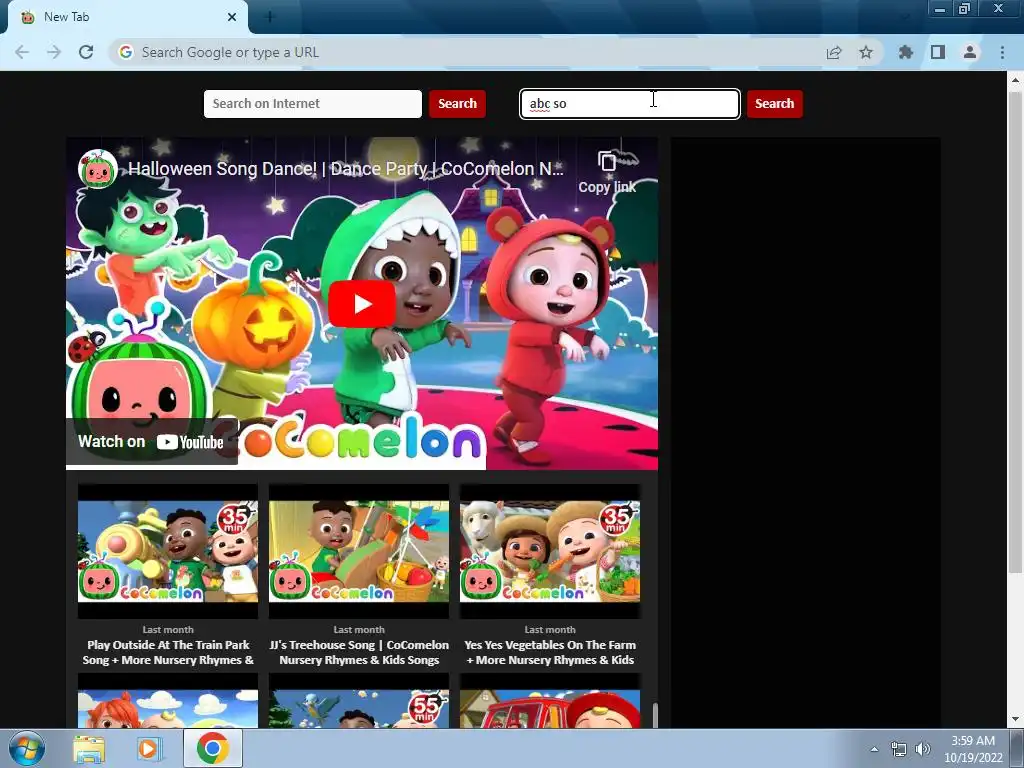Click page scrollbar up arrow
This screenshot has height=768, width=1024.
pos(1015,80)
